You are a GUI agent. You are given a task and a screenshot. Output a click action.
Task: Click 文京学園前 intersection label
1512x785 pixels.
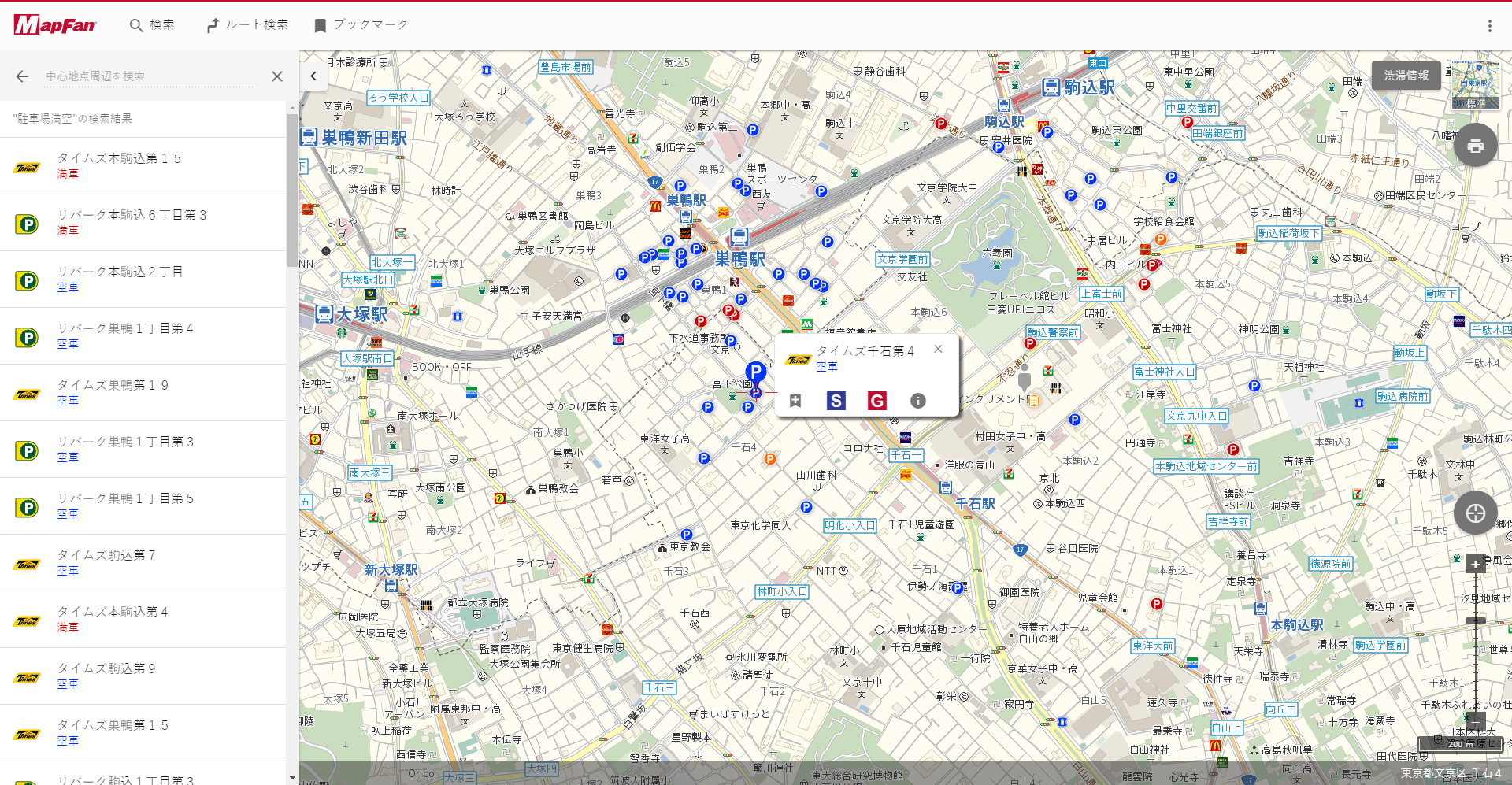(902, 260)
